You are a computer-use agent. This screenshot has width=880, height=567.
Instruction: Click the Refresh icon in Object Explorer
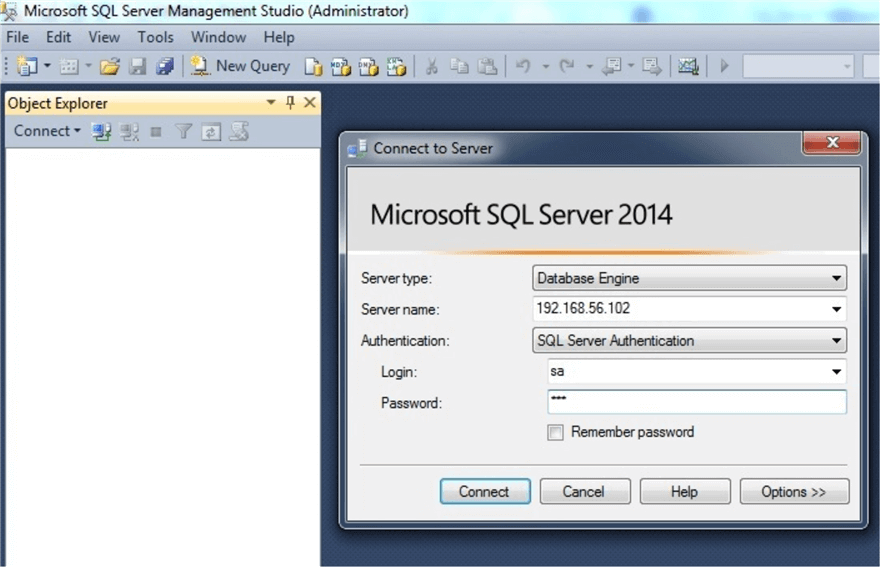point(211,132)
